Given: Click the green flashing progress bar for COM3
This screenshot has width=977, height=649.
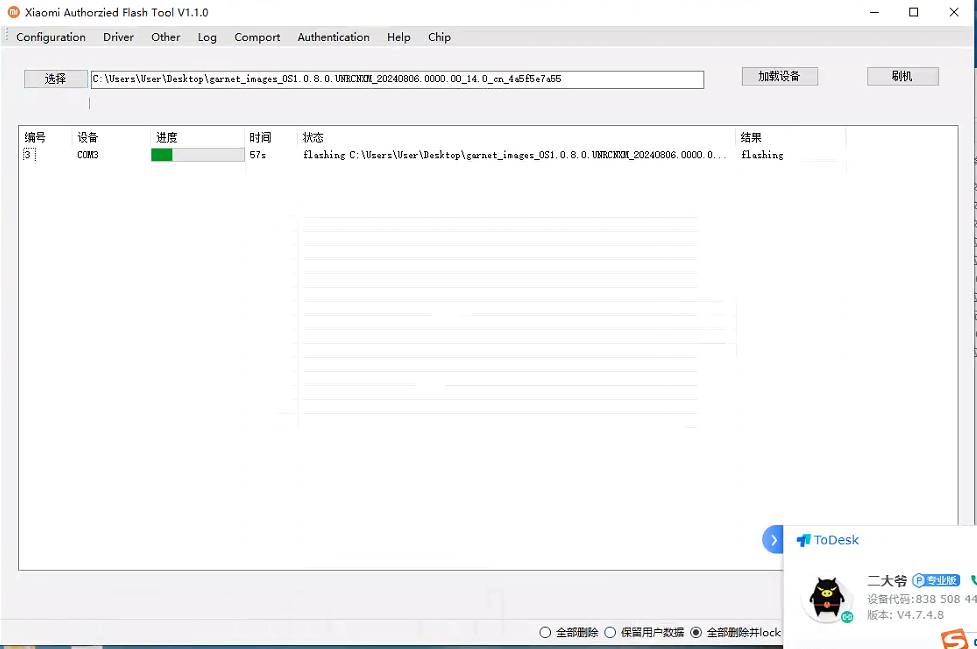Looking at the screenshot, I should click(x=198, y=155).
